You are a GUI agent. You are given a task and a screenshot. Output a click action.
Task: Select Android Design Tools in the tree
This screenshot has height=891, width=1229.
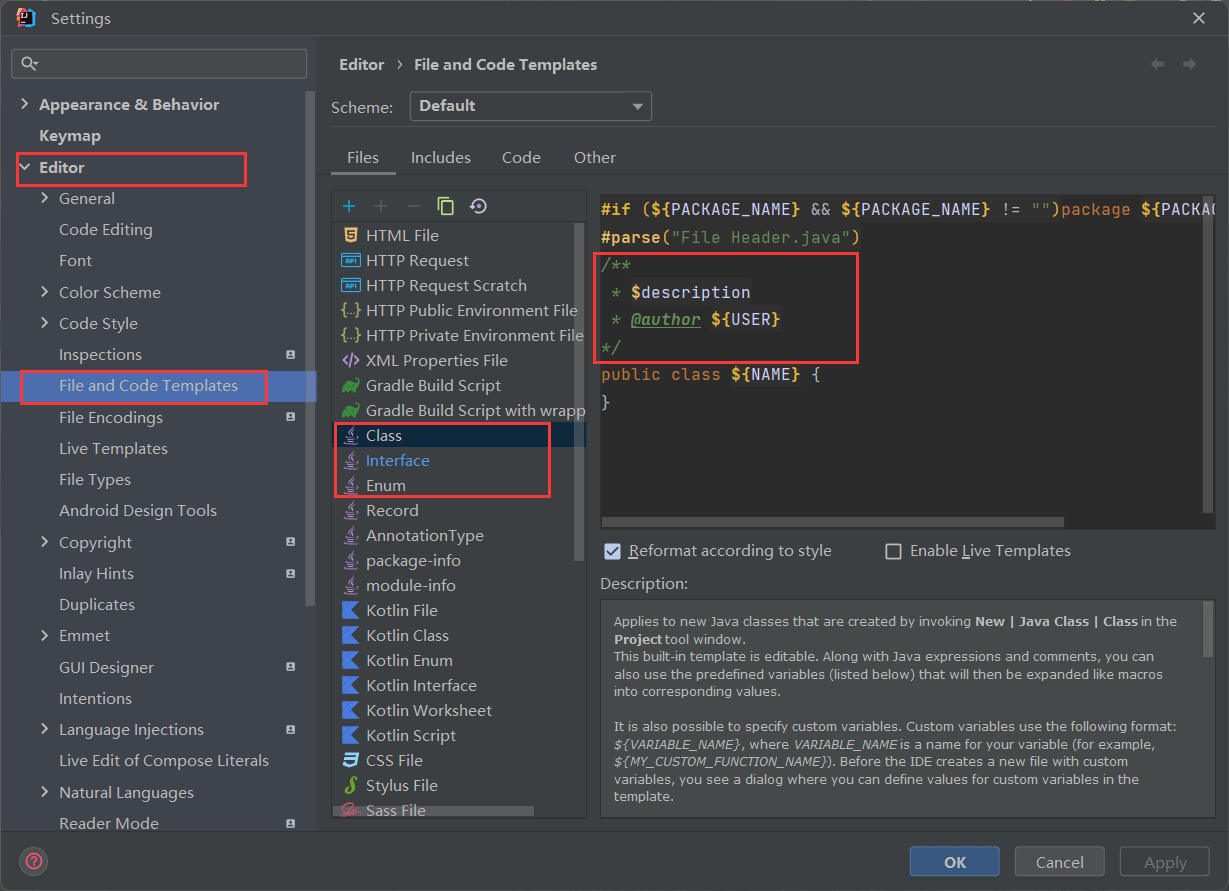pos(138,510)
